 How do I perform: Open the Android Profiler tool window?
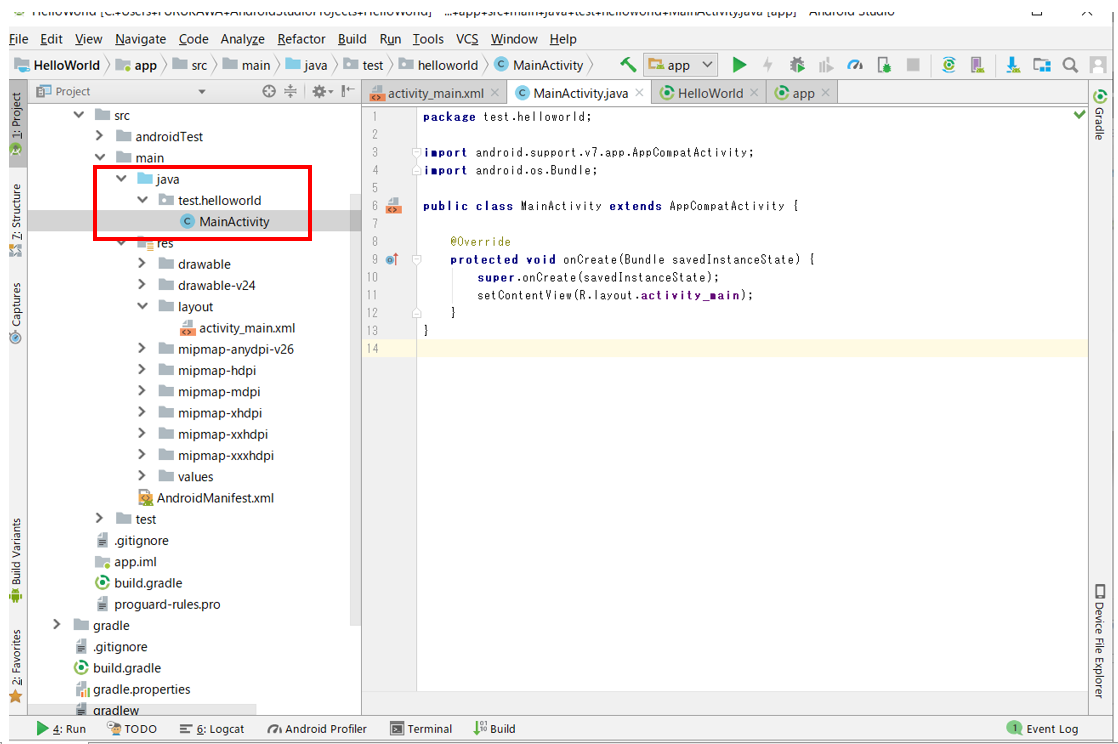[x=317, y=728]
